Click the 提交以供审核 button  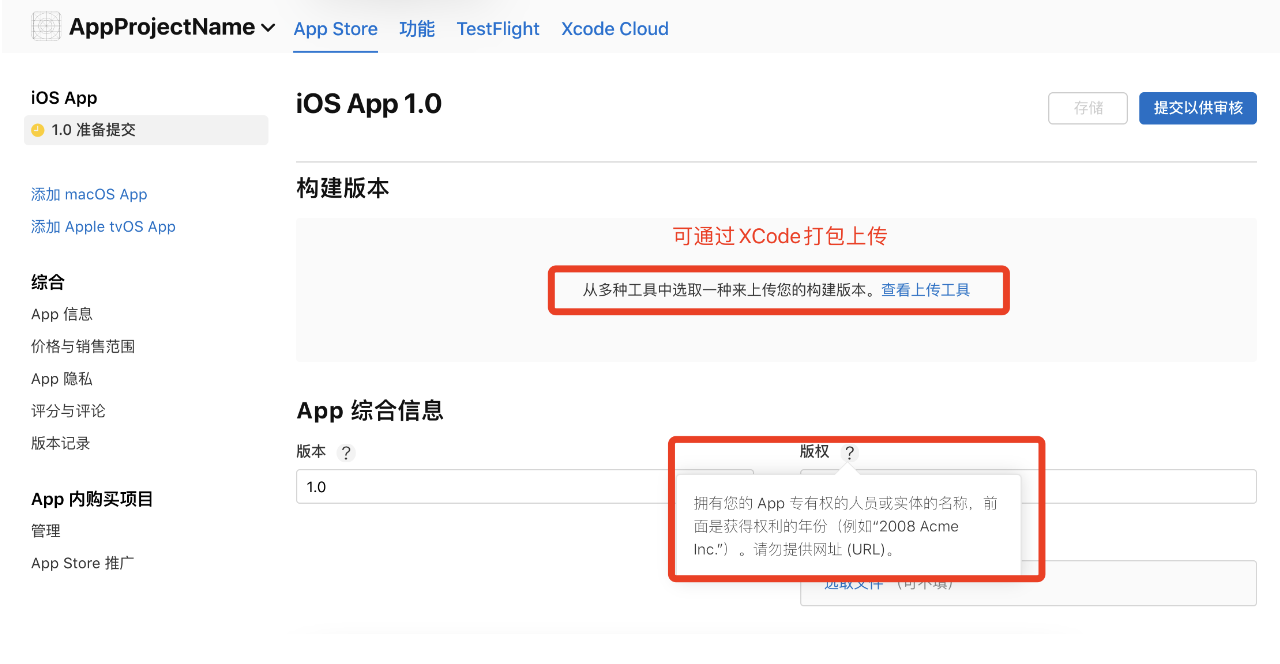(1198, 108)
